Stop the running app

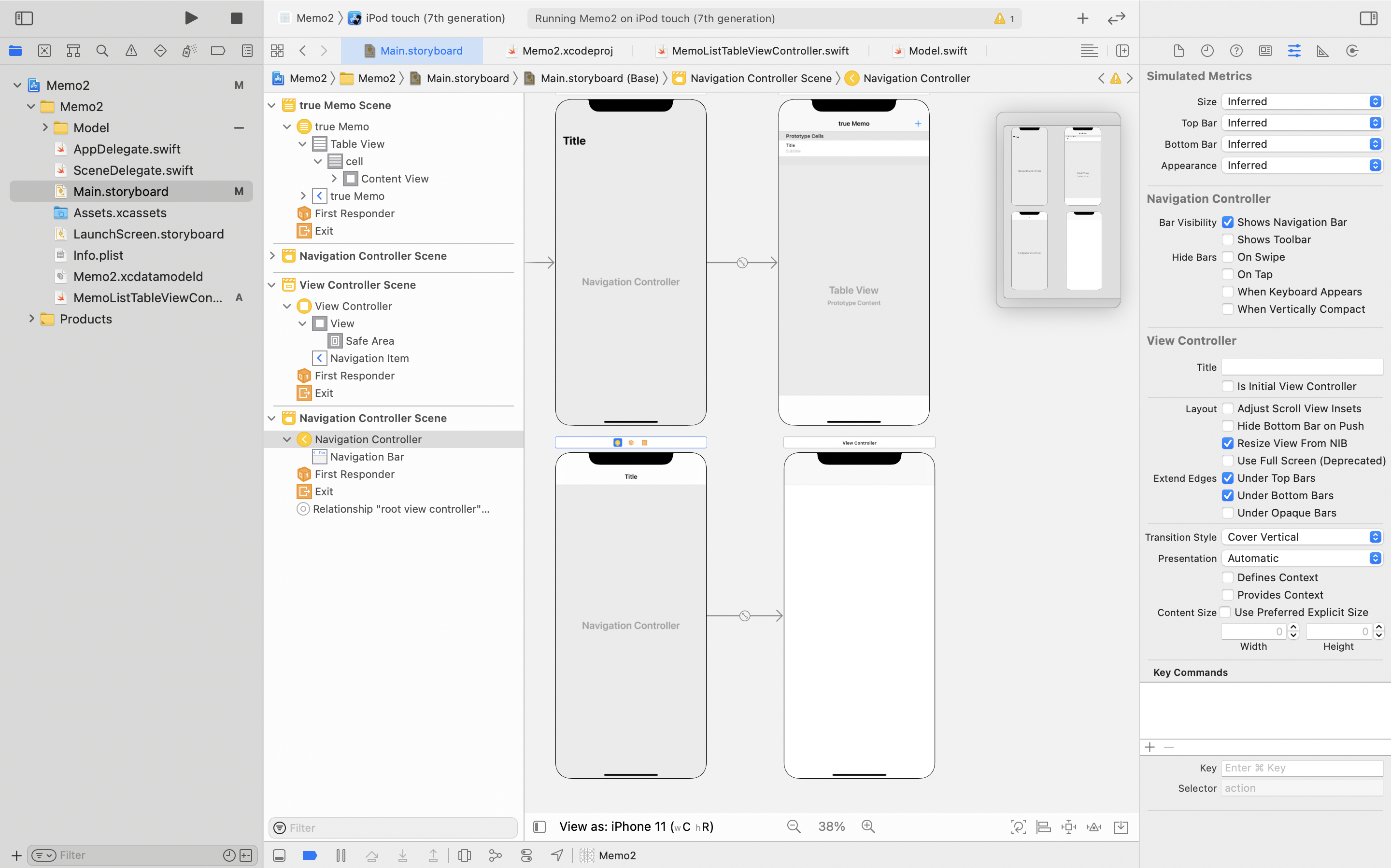point(236,18)
